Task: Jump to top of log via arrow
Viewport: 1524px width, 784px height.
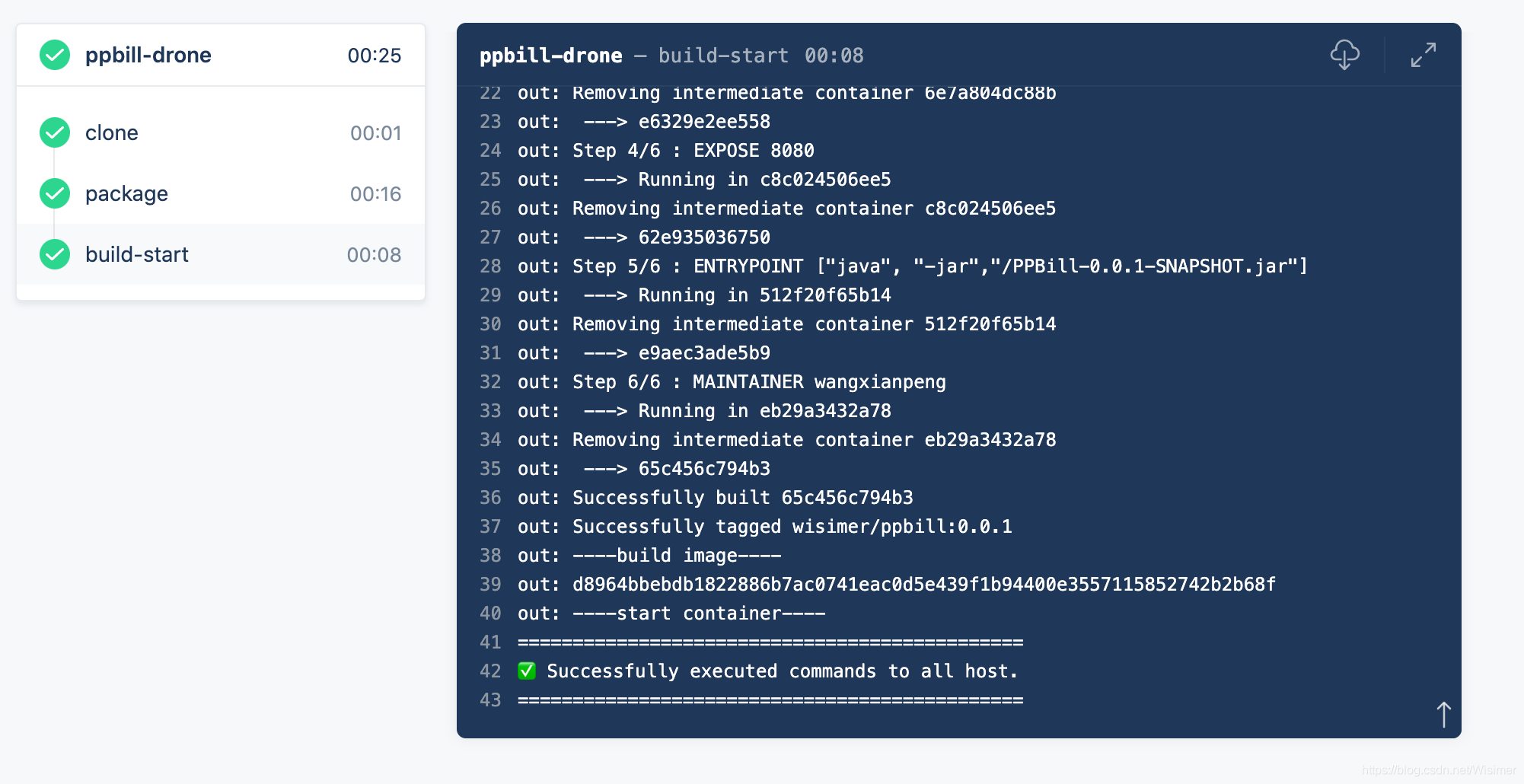Action: (x=1443, y=714)
